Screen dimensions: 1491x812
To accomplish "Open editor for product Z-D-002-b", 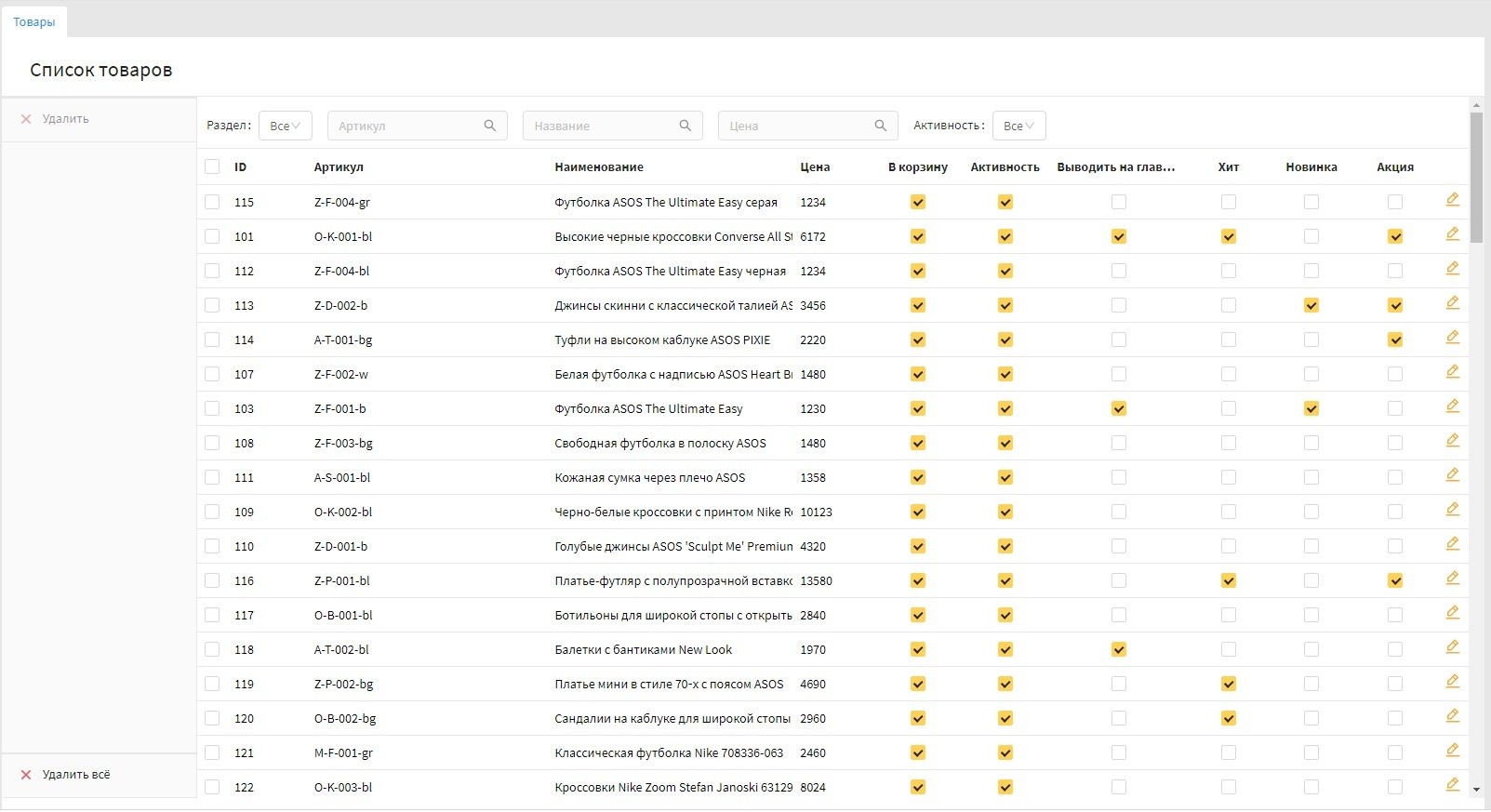I will click(x=1452, y=303).
